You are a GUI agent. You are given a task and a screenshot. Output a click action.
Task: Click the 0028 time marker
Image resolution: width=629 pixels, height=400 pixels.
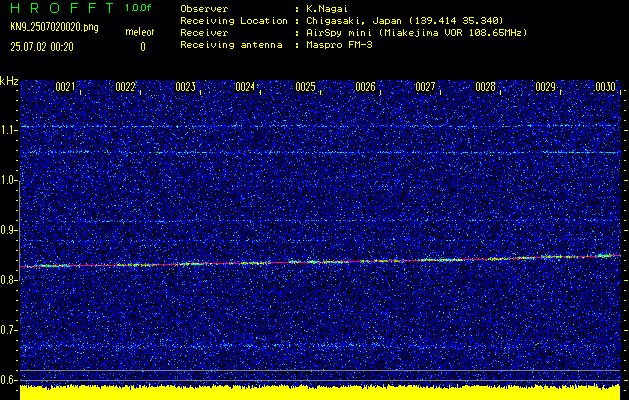(x=485, y=87)
